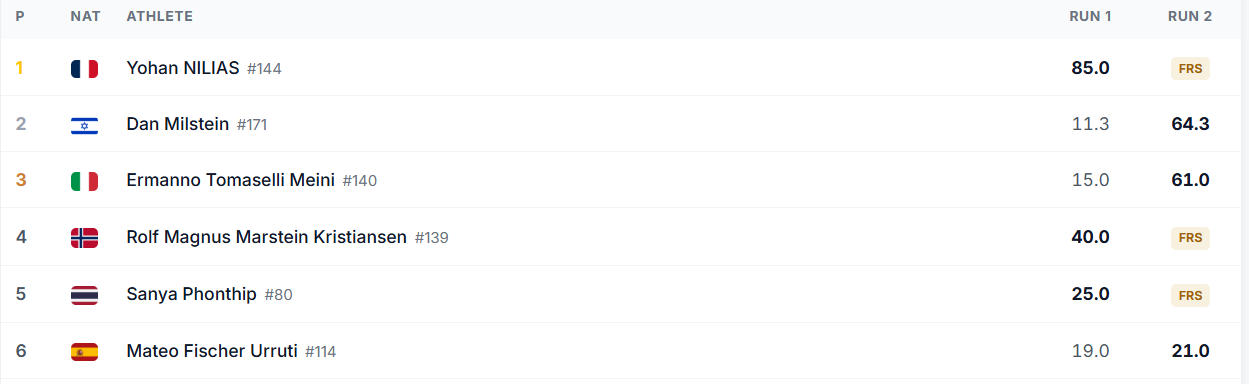Click bib number #139
This screenshot has height=384, width=1249.
point(432,238)
